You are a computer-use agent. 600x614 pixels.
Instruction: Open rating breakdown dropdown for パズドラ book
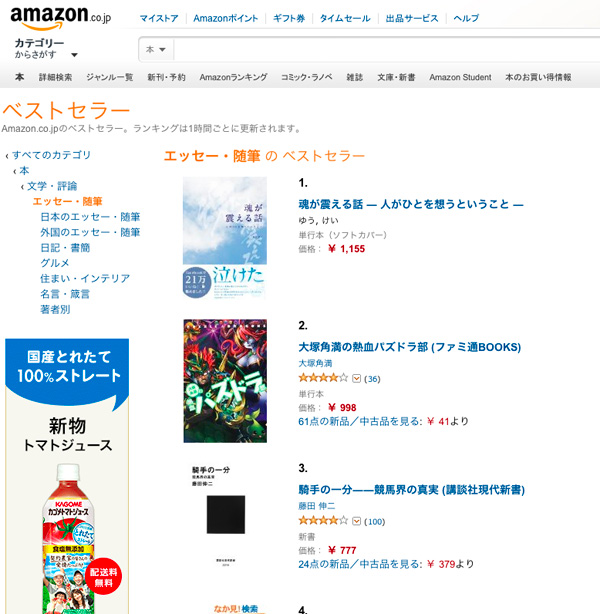point(356,379)
